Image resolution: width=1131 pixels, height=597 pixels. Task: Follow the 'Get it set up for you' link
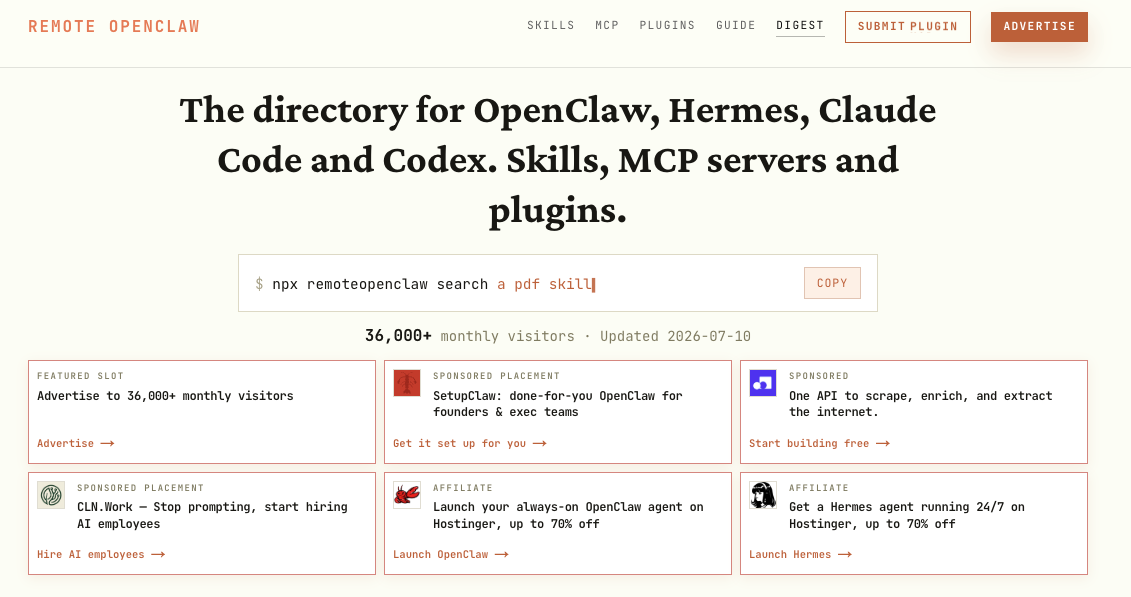470,443
